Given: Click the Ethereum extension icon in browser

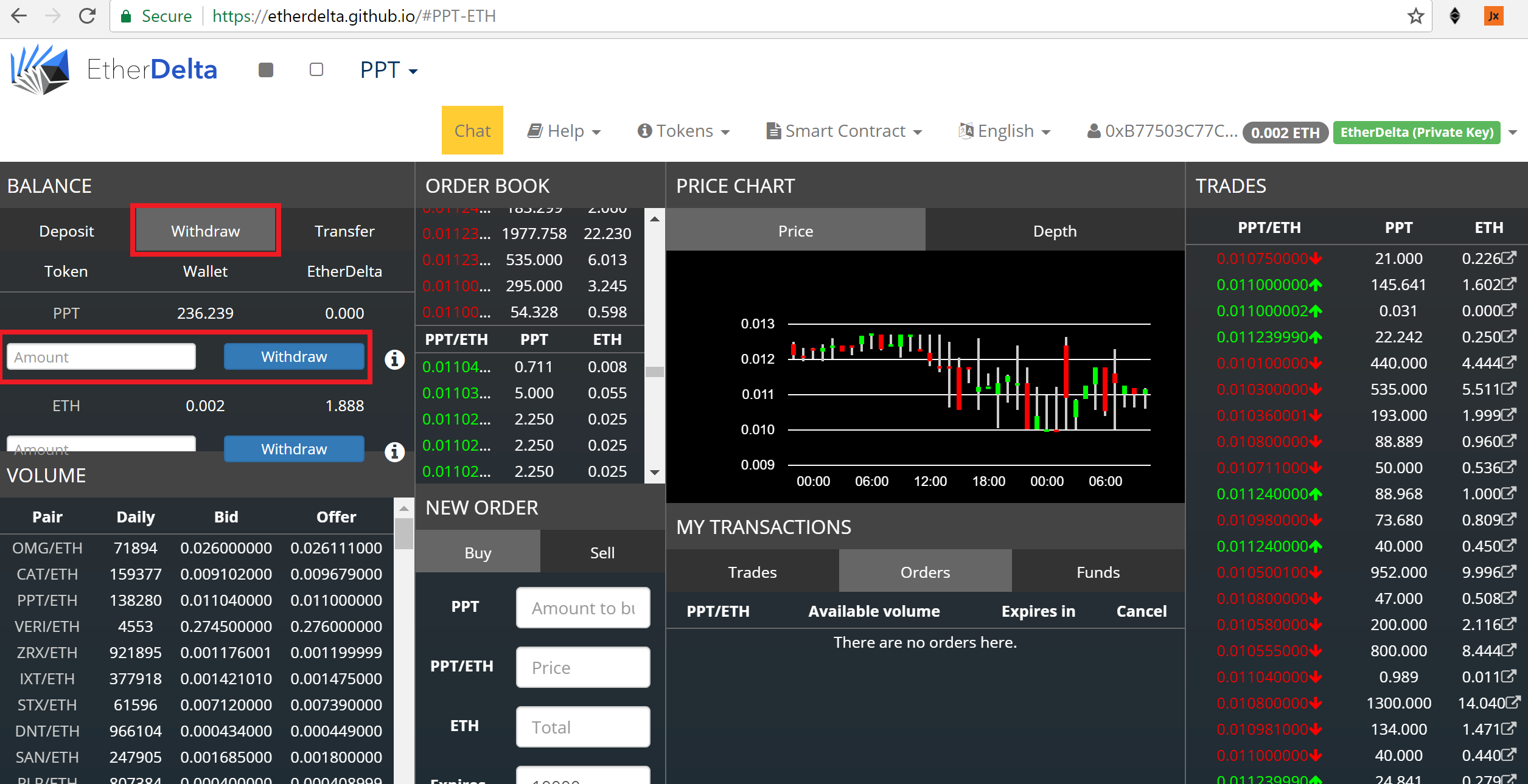Looking at the screenshot, I should pos(1455,16).
